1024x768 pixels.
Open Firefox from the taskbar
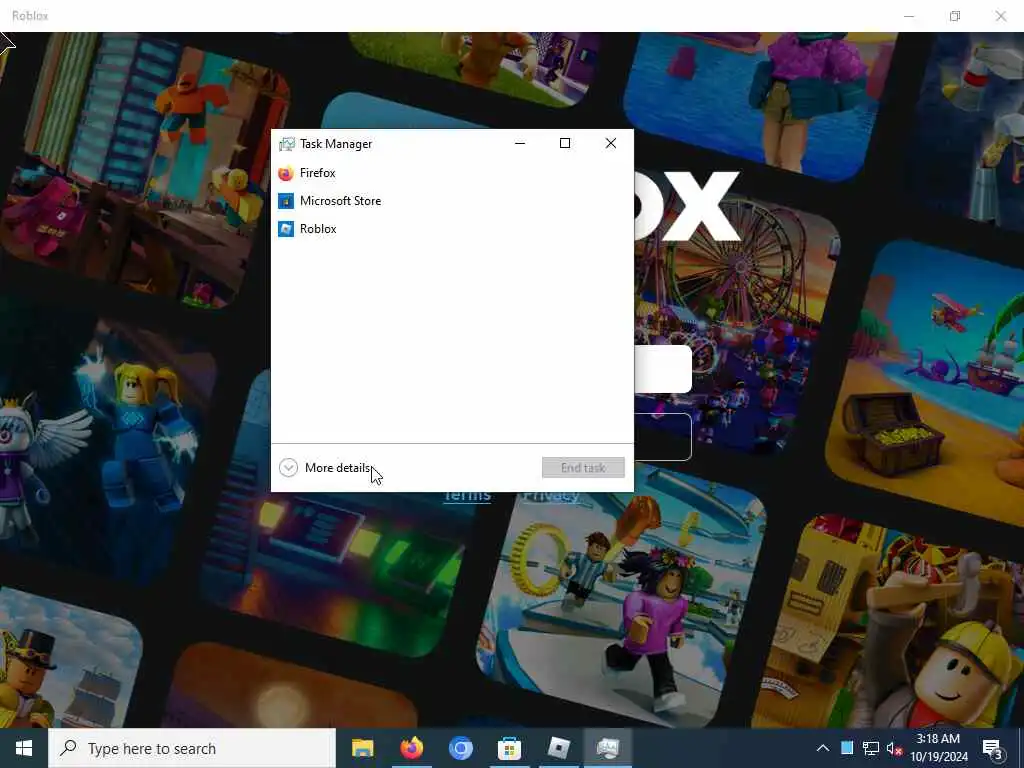pos(411,748)
